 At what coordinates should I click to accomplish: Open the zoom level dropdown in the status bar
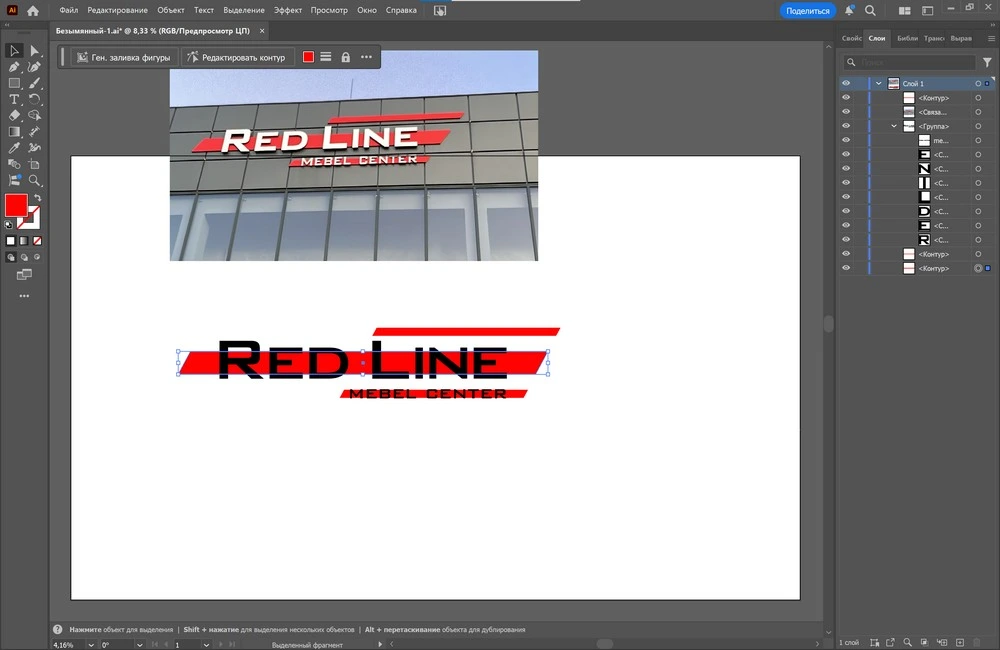point(92,645)
